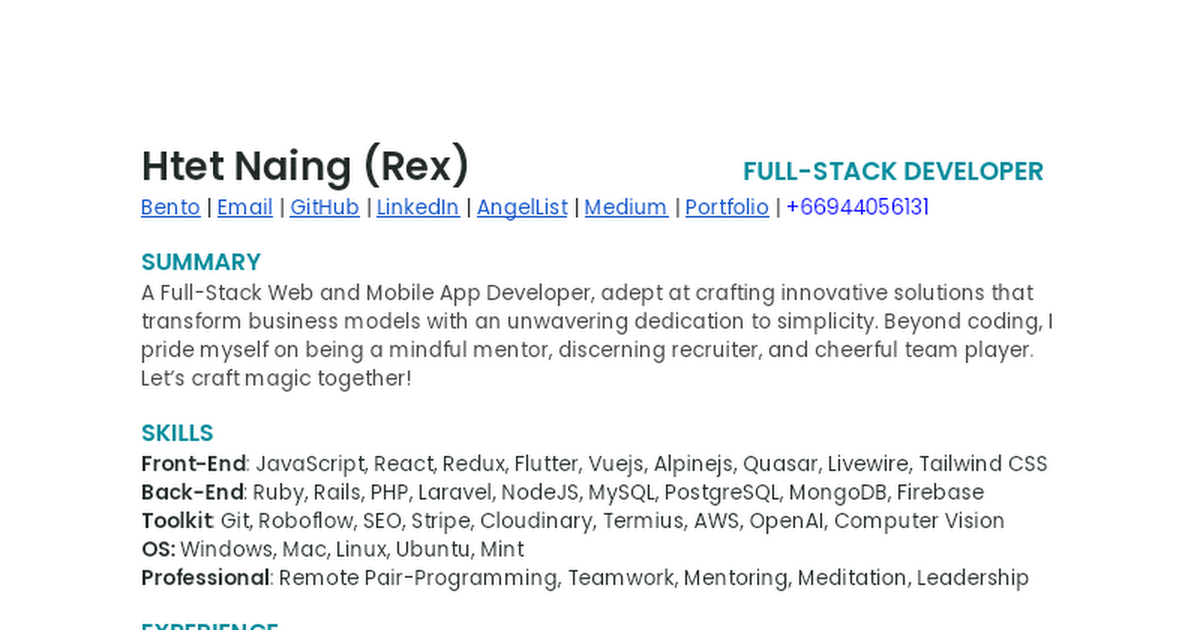The width and height of the screenshot is (1200, 630).
Task: Open the Bento link
Action: click(170, 207)
